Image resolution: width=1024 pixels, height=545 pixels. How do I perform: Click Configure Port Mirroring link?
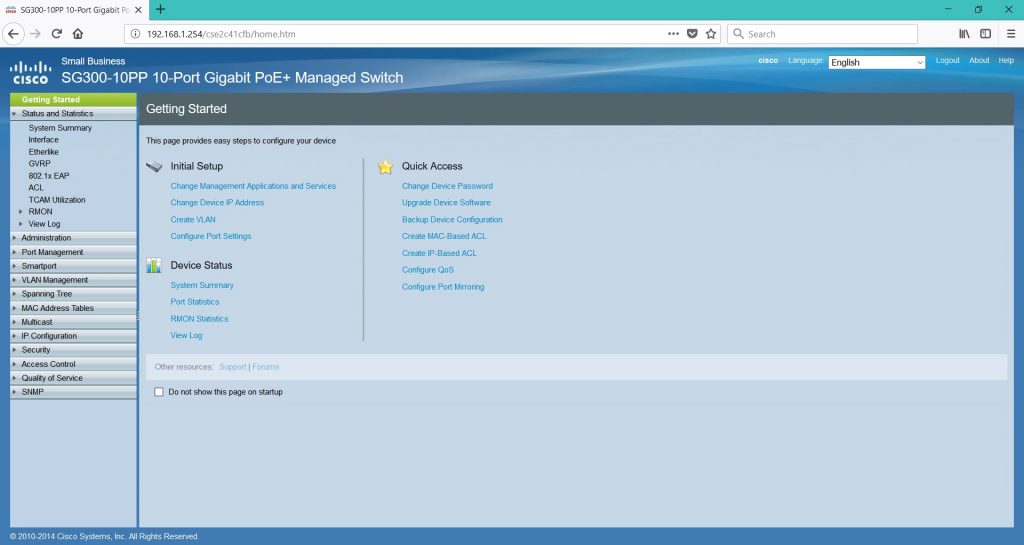pos(443,287)
